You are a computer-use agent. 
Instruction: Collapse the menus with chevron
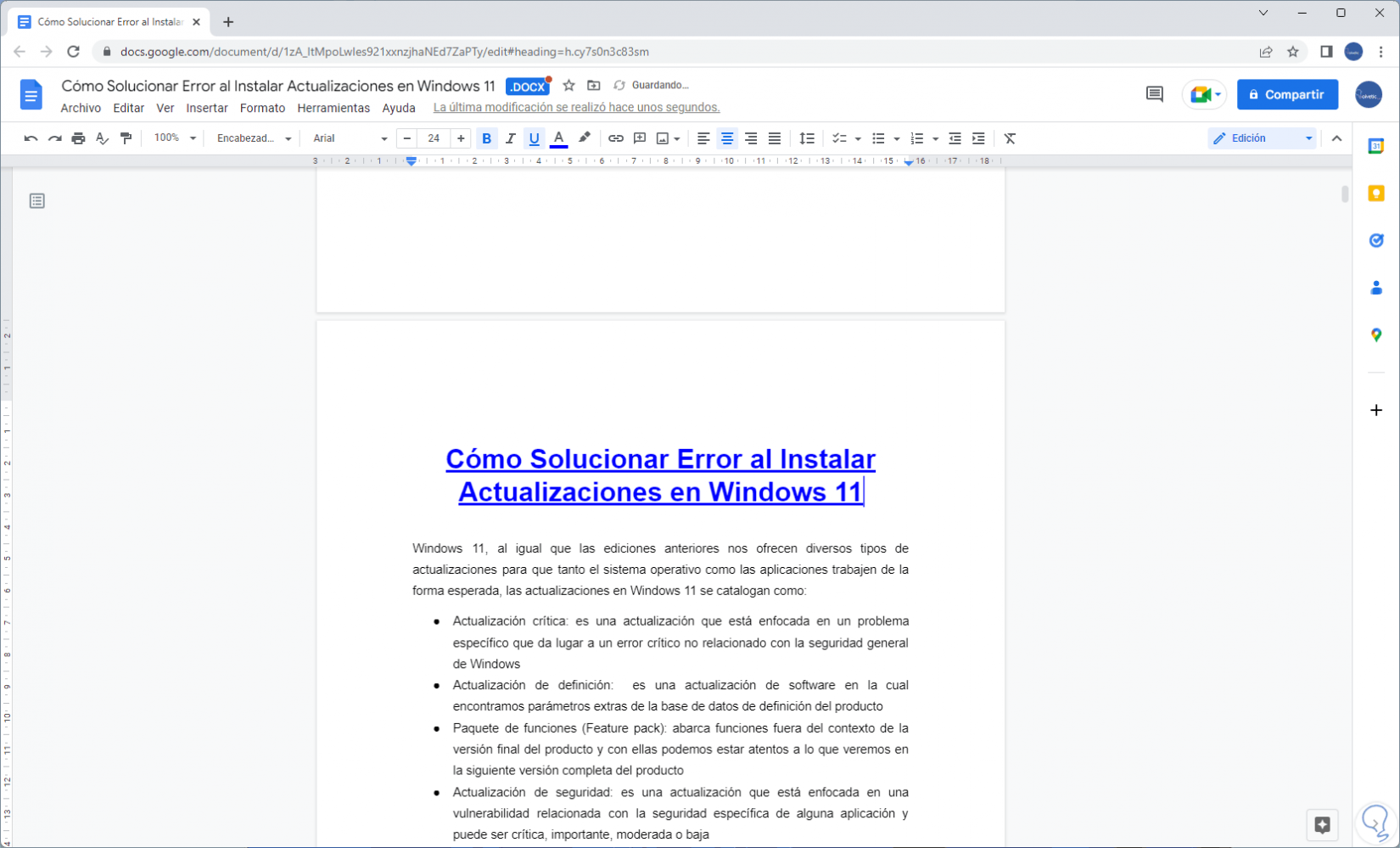pyautogui.click(x=1336, y=138)
